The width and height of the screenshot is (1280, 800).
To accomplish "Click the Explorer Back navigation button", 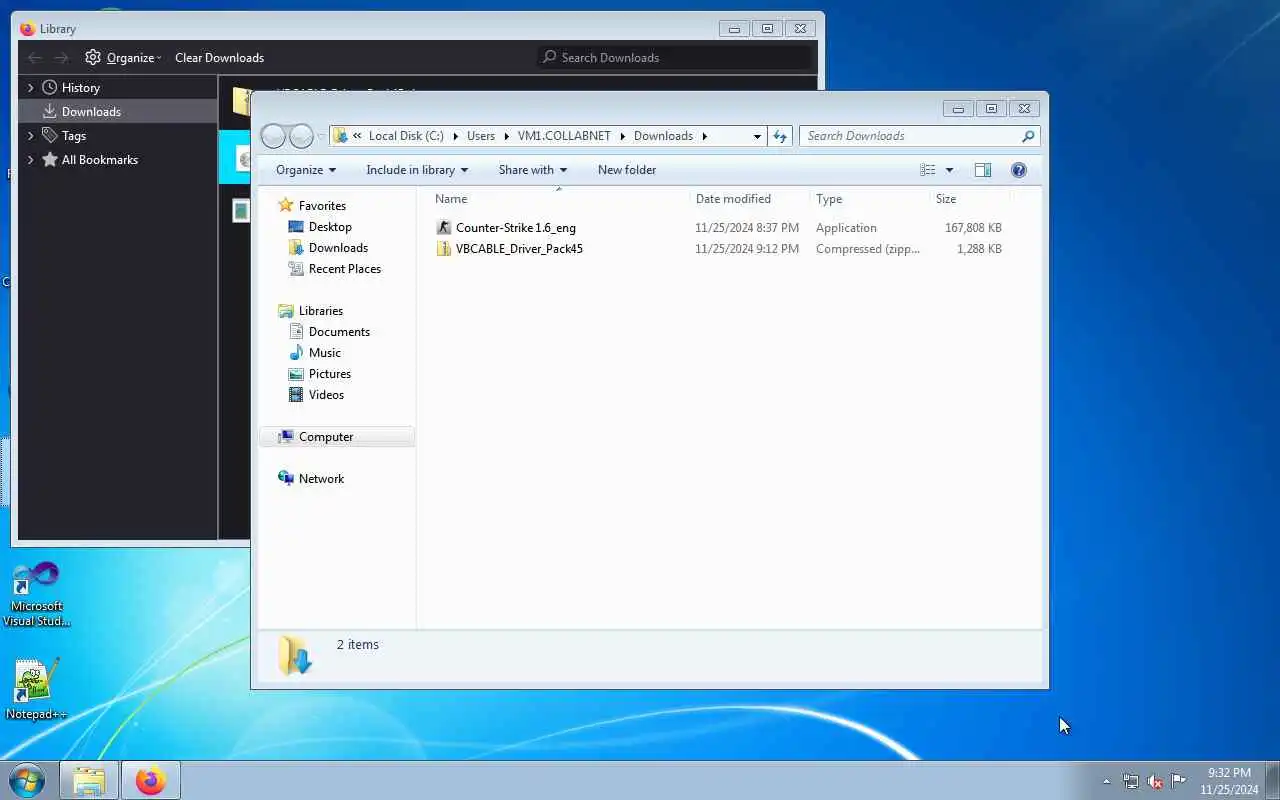I will tap(273, 136).
